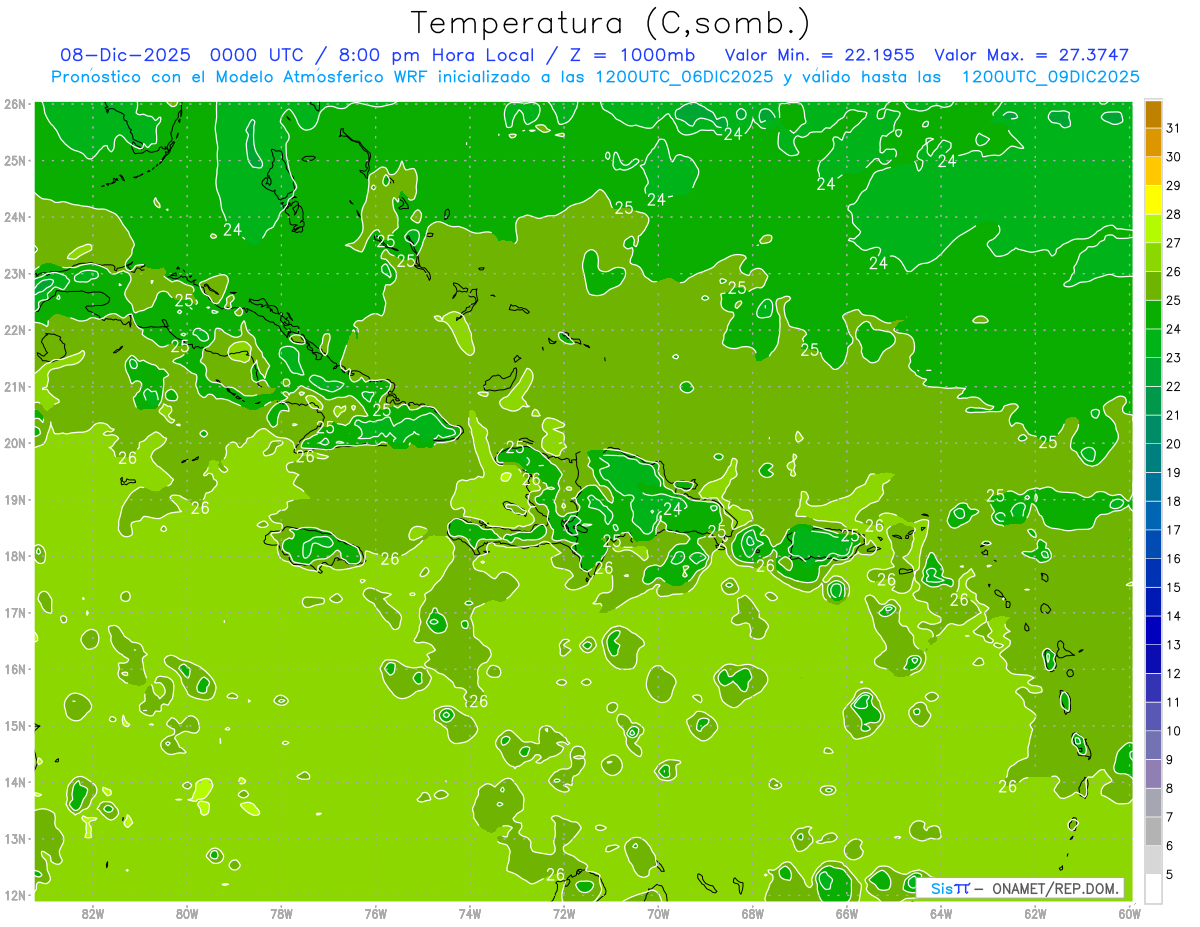
Task: Click the 'Valor Min. = 22.1955' text
Action: (x=819, y=55)
